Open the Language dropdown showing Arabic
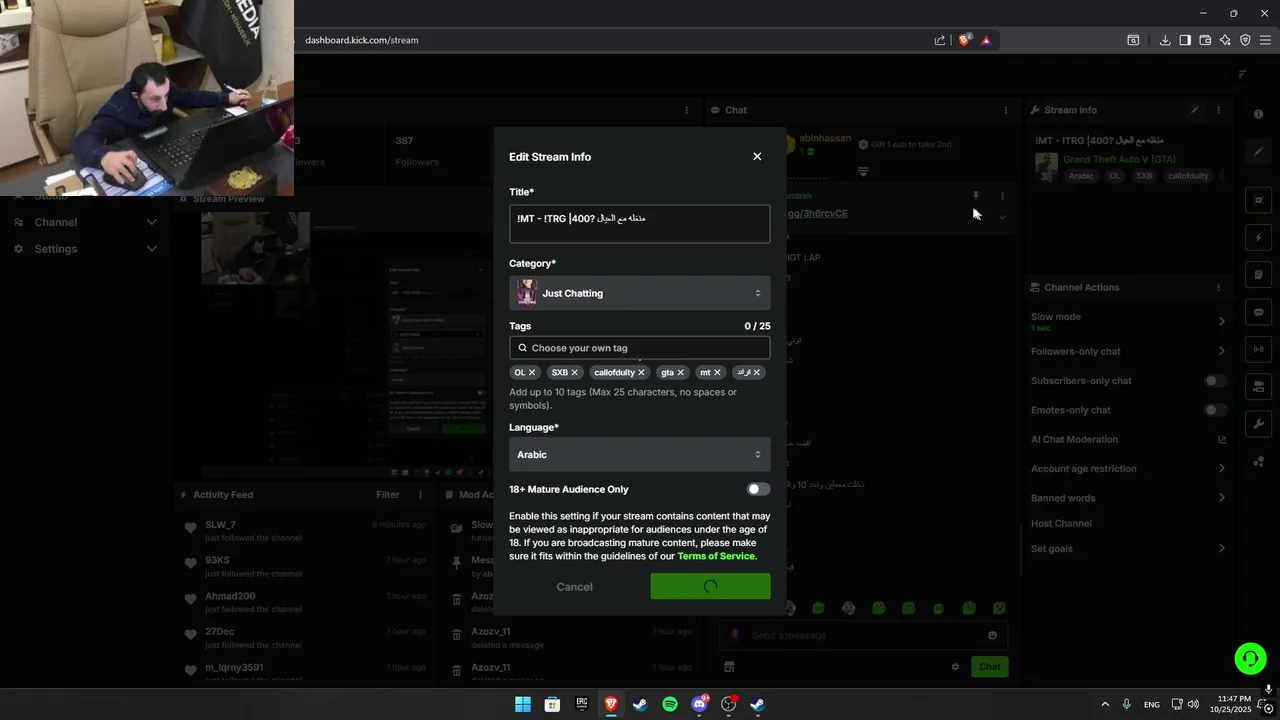1280x720 pixels. click(640, 454)
